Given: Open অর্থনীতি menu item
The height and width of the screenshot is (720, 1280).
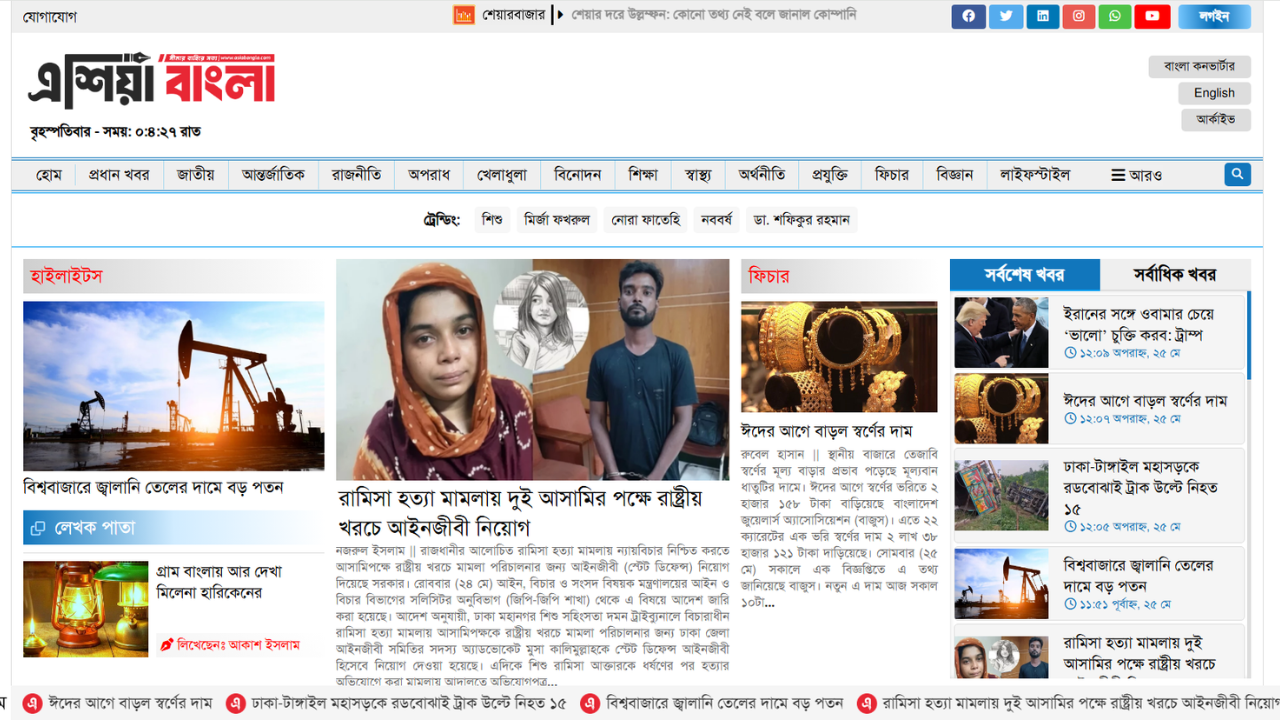Looking at the screenshot, I should (x=762, y=175).
